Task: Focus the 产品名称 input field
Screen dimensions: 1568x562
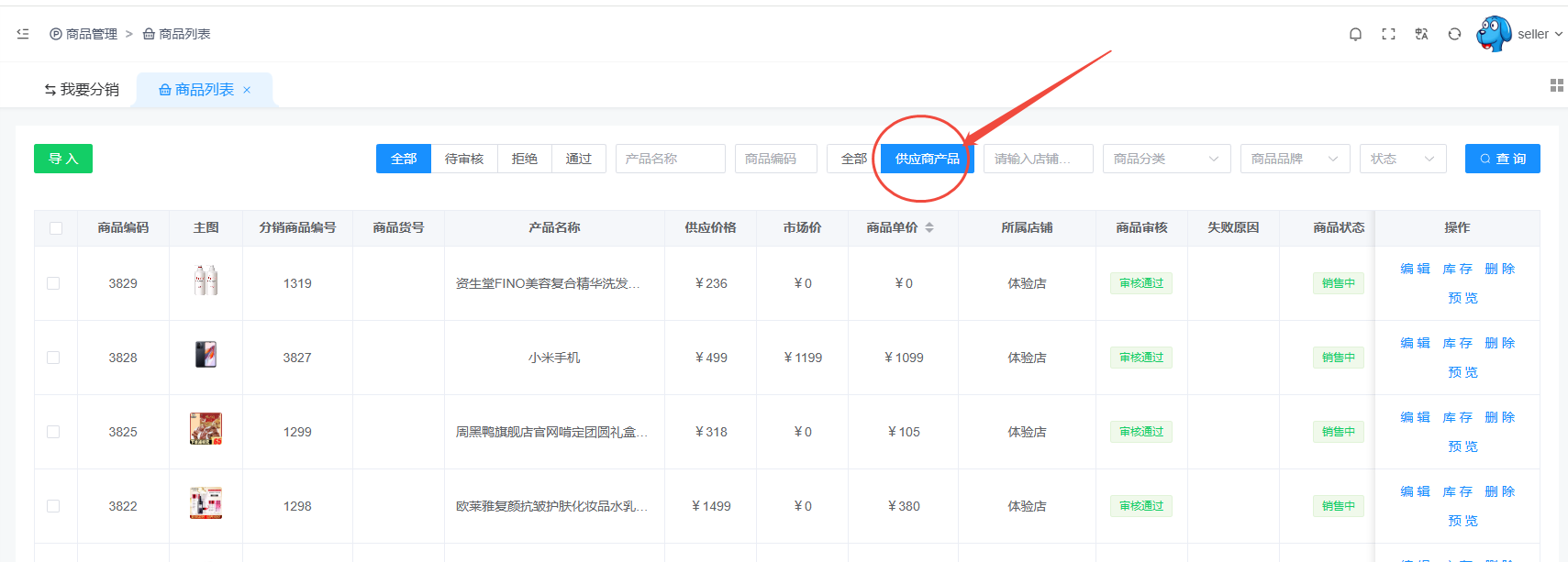Action: point(670,159)
